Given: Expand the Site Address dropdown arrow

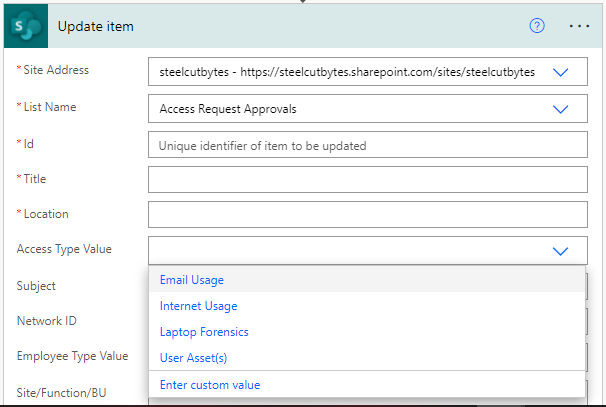Looking at the screenshot, I should pos(560,73).
